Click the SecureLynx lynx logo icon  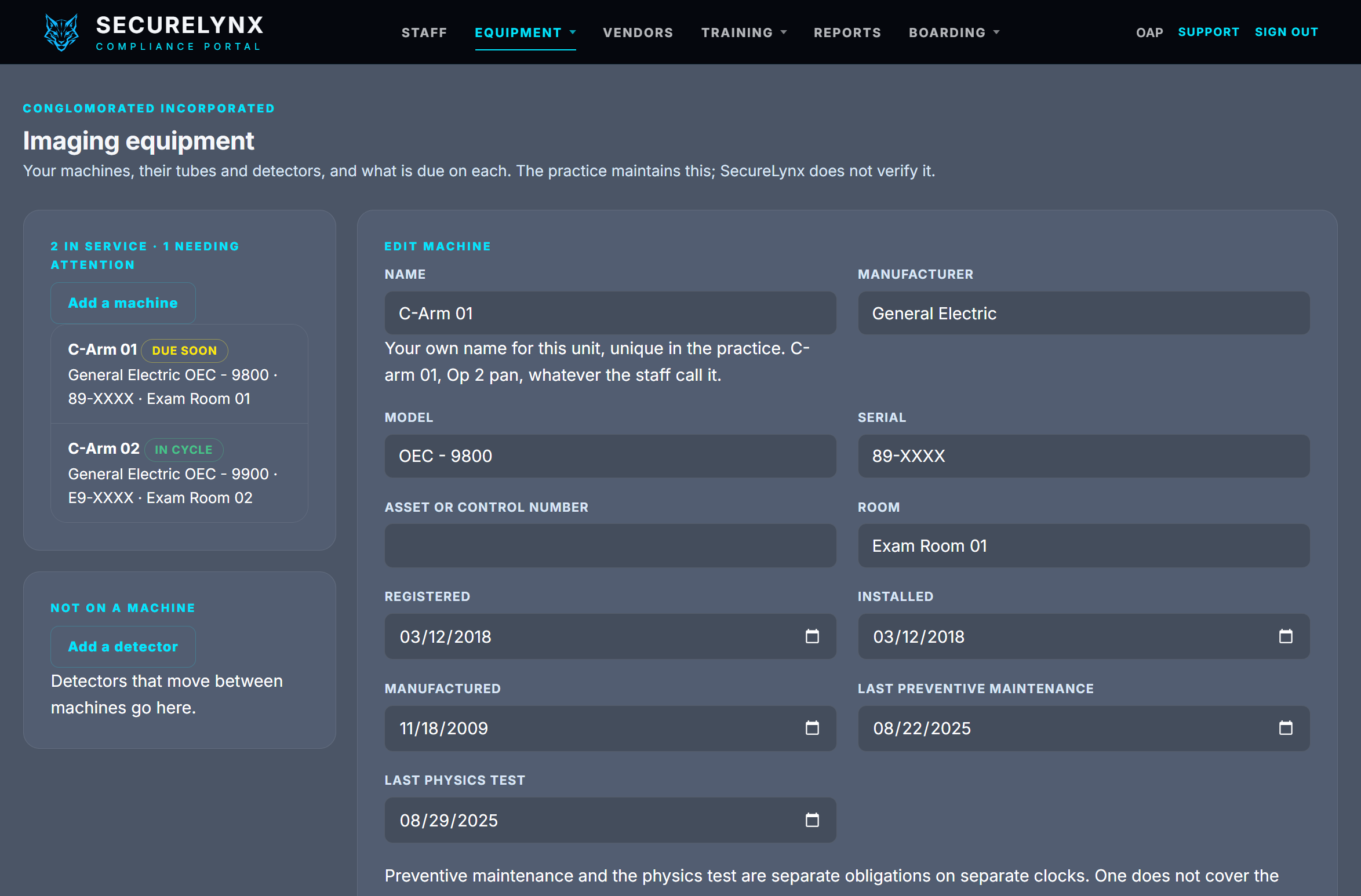tap(61, 32)
